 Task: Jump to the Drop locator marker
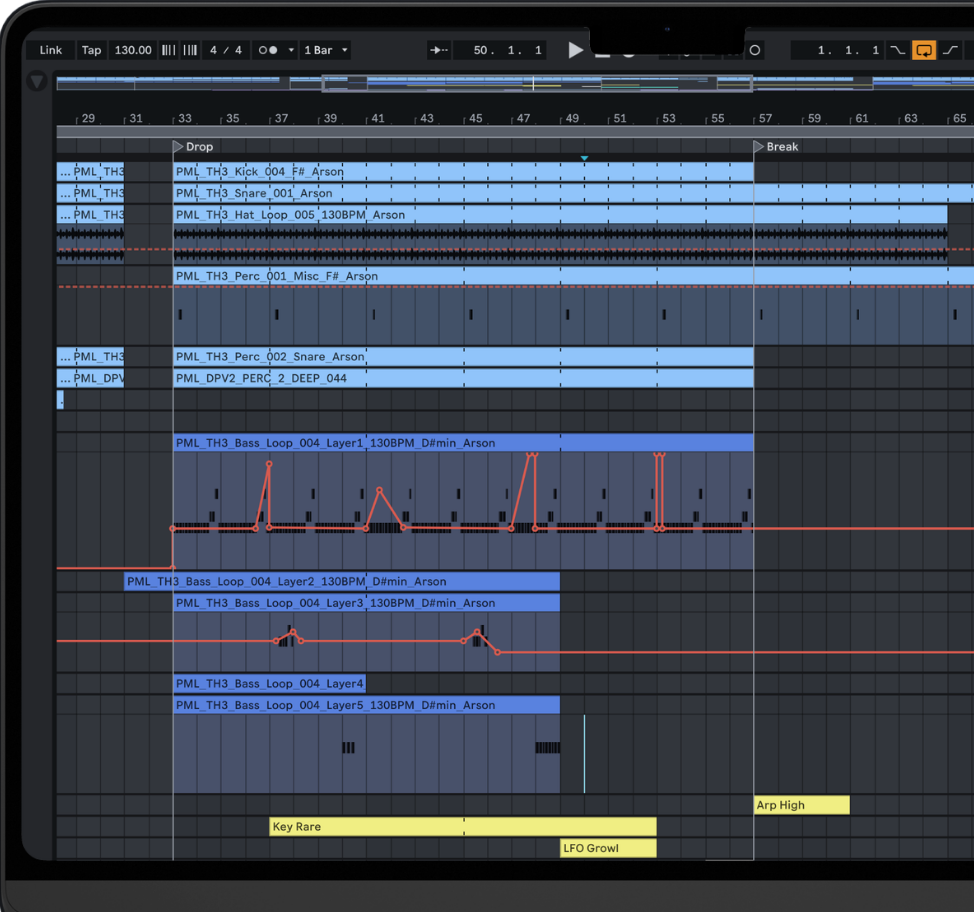179,147
